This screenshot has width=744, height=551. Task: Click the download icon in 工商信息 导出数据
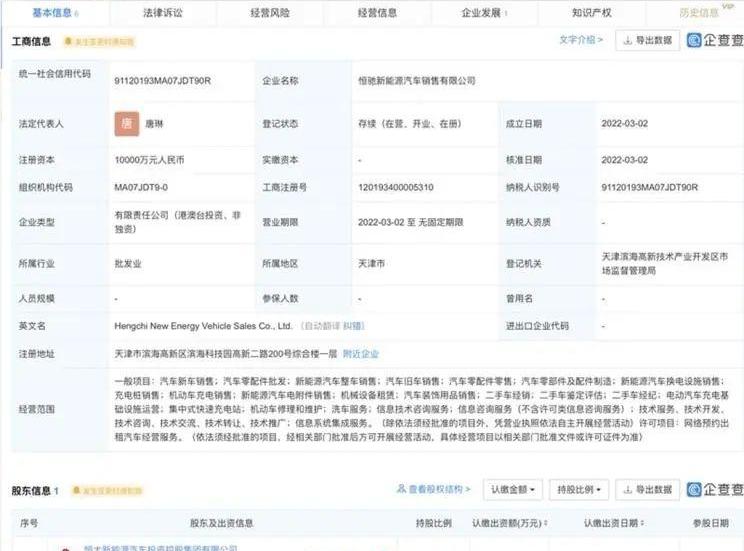click(628, 40)
